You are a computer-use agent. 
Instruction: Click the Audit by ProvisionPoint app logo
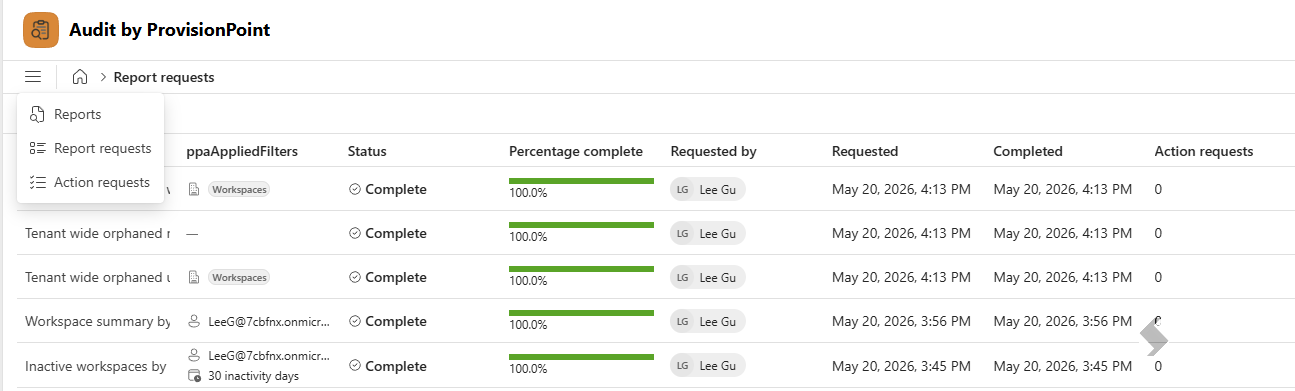(41, 30)
